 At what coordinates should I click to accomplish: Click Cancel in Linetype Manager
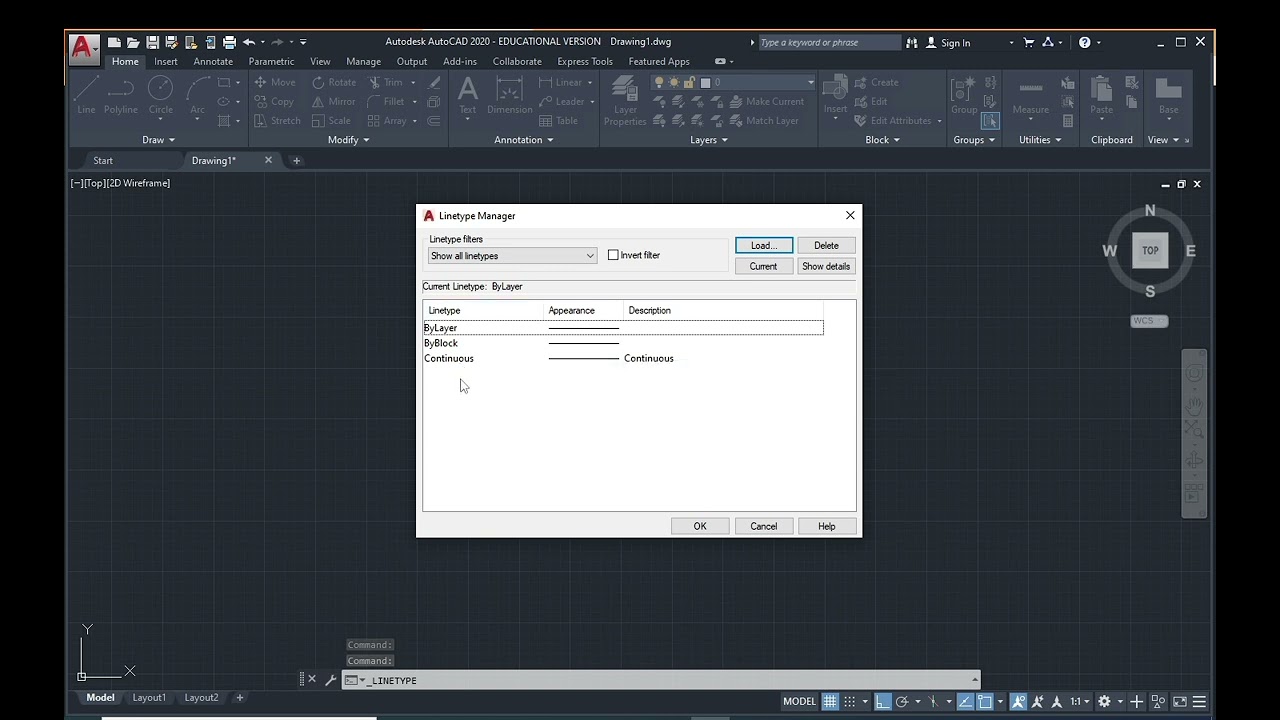[x=764, y=526]
